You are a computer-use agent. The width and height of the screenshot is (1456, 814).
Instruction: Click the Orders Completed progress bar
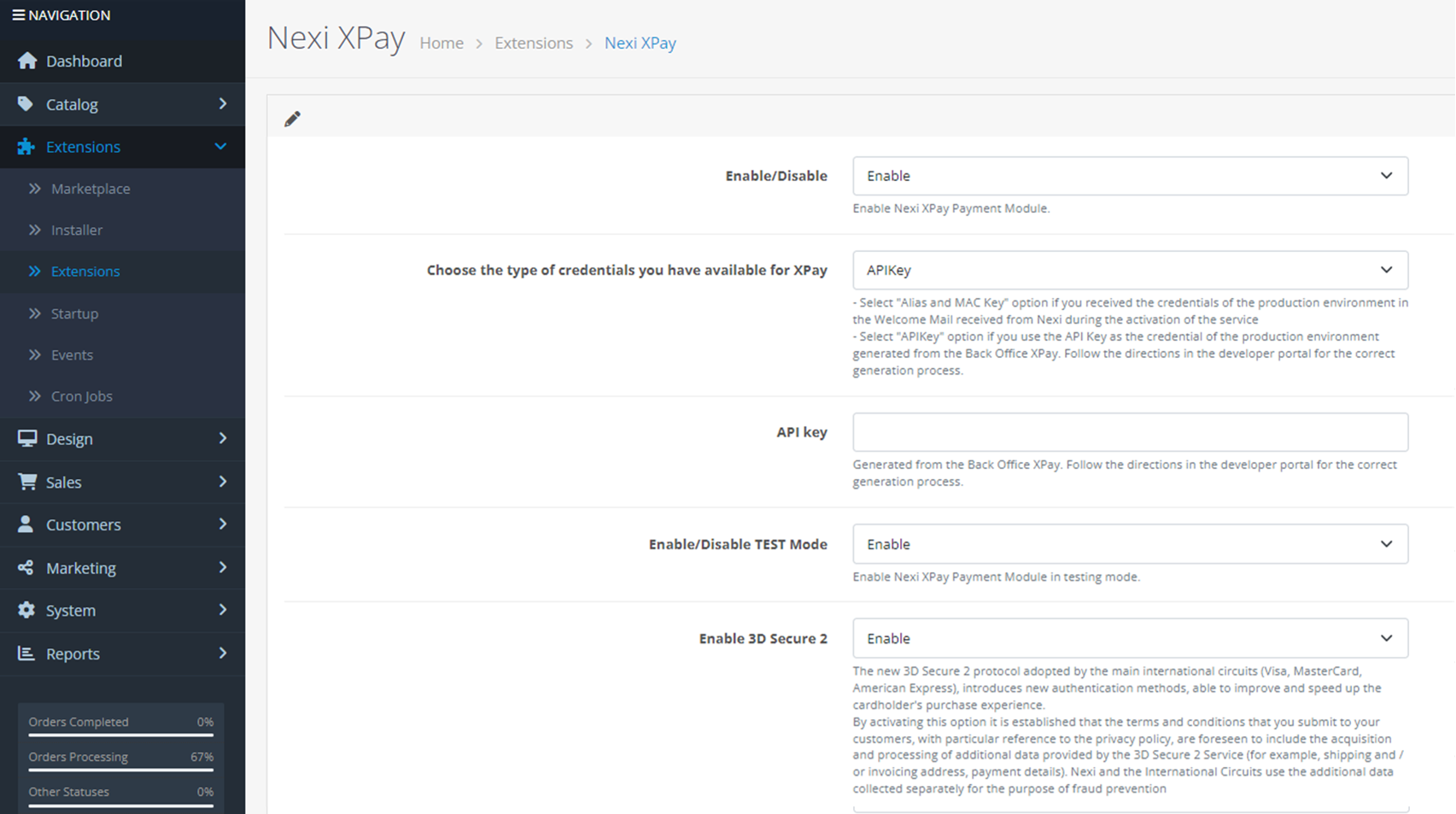coord(120,734)
